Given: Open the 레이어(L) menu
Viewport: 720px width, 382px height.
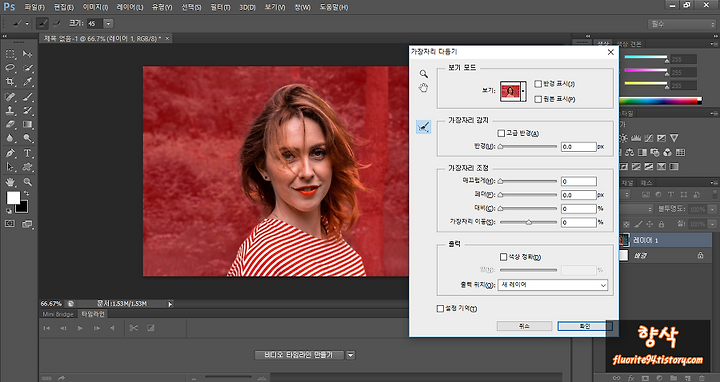Looking at the screenshot, I should coord(129,7).
